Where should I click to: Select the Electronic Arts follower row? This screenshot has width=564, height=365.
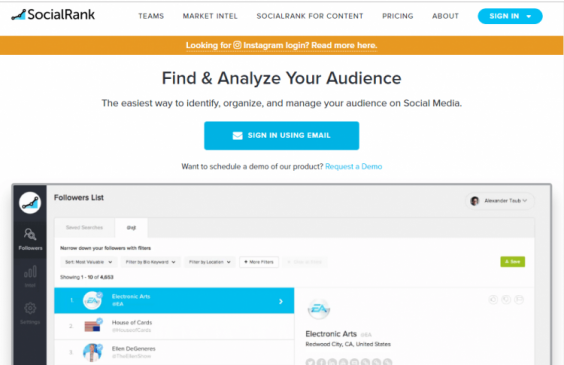coord(174,300)
